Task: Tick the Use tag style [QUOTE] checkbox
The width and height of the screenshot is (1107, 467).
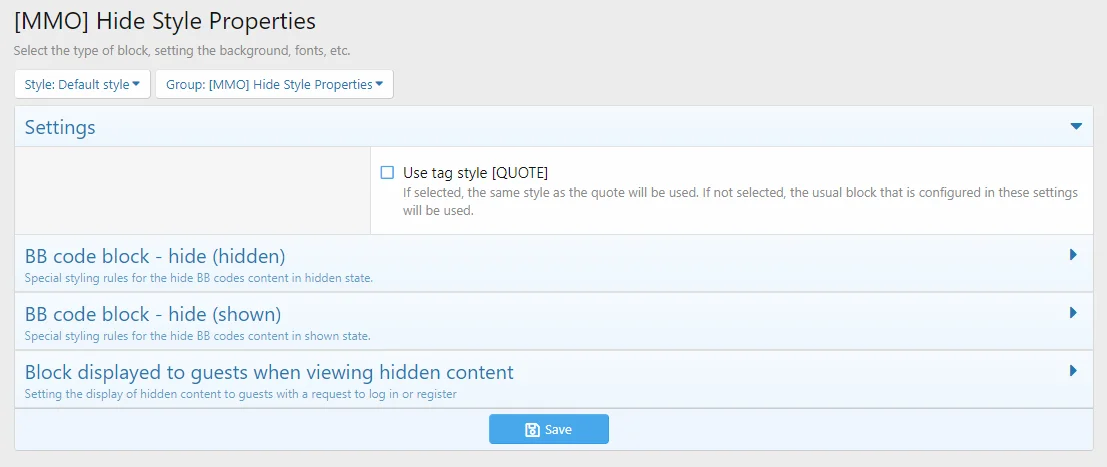Action: [387, 173]
